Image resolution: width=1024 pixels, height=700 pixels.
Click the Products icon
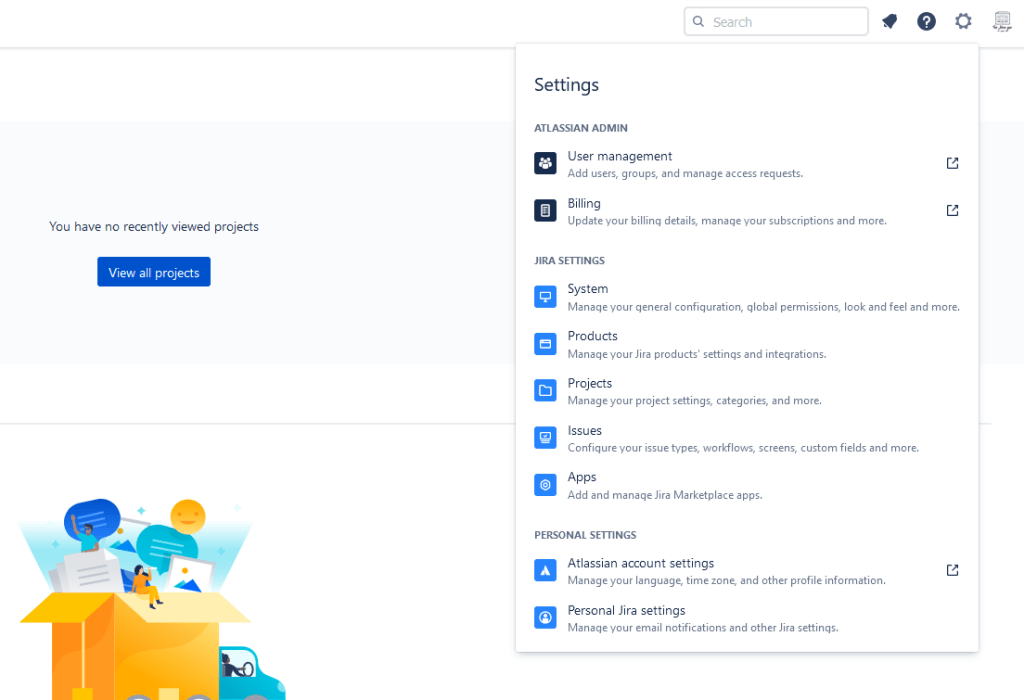[x=545, y=344]
